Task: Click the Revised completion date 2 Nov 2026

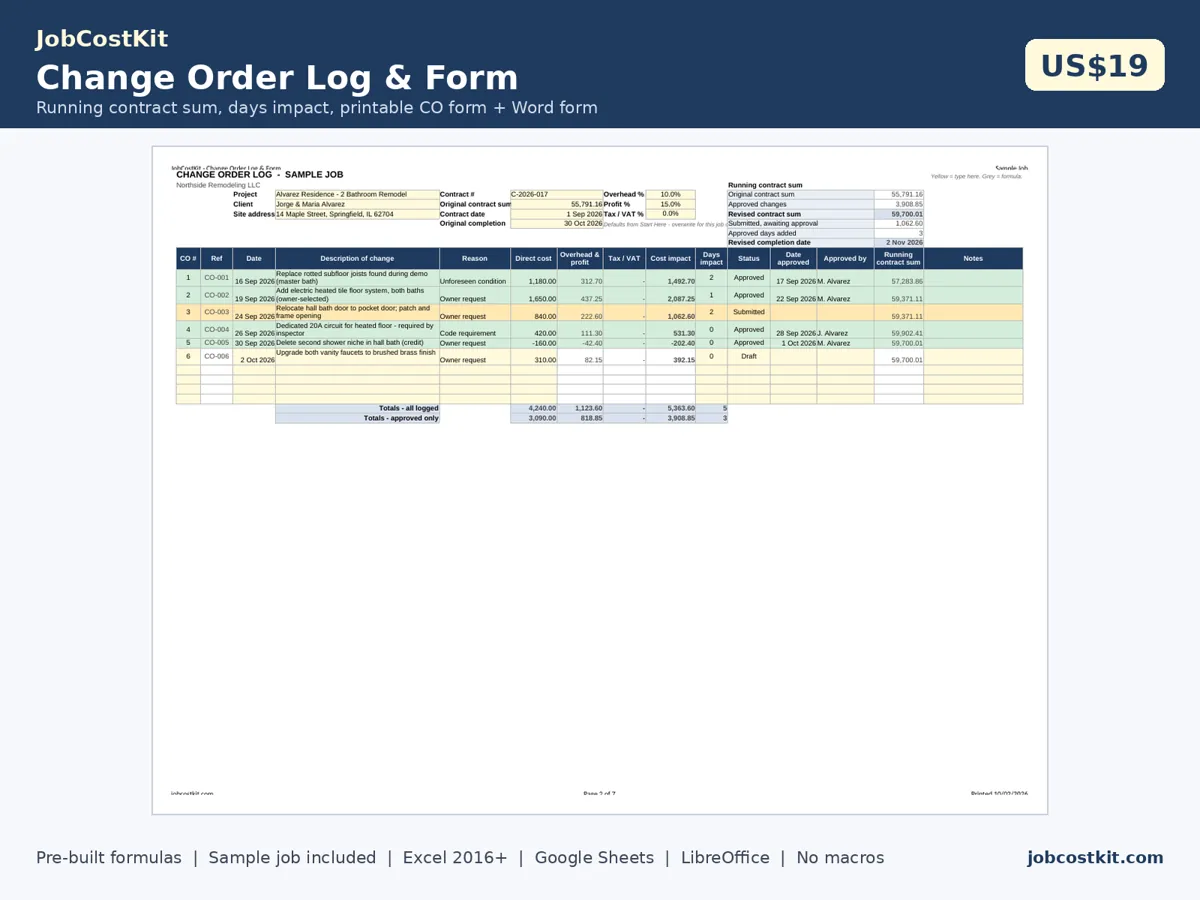Action: point(899,242)
